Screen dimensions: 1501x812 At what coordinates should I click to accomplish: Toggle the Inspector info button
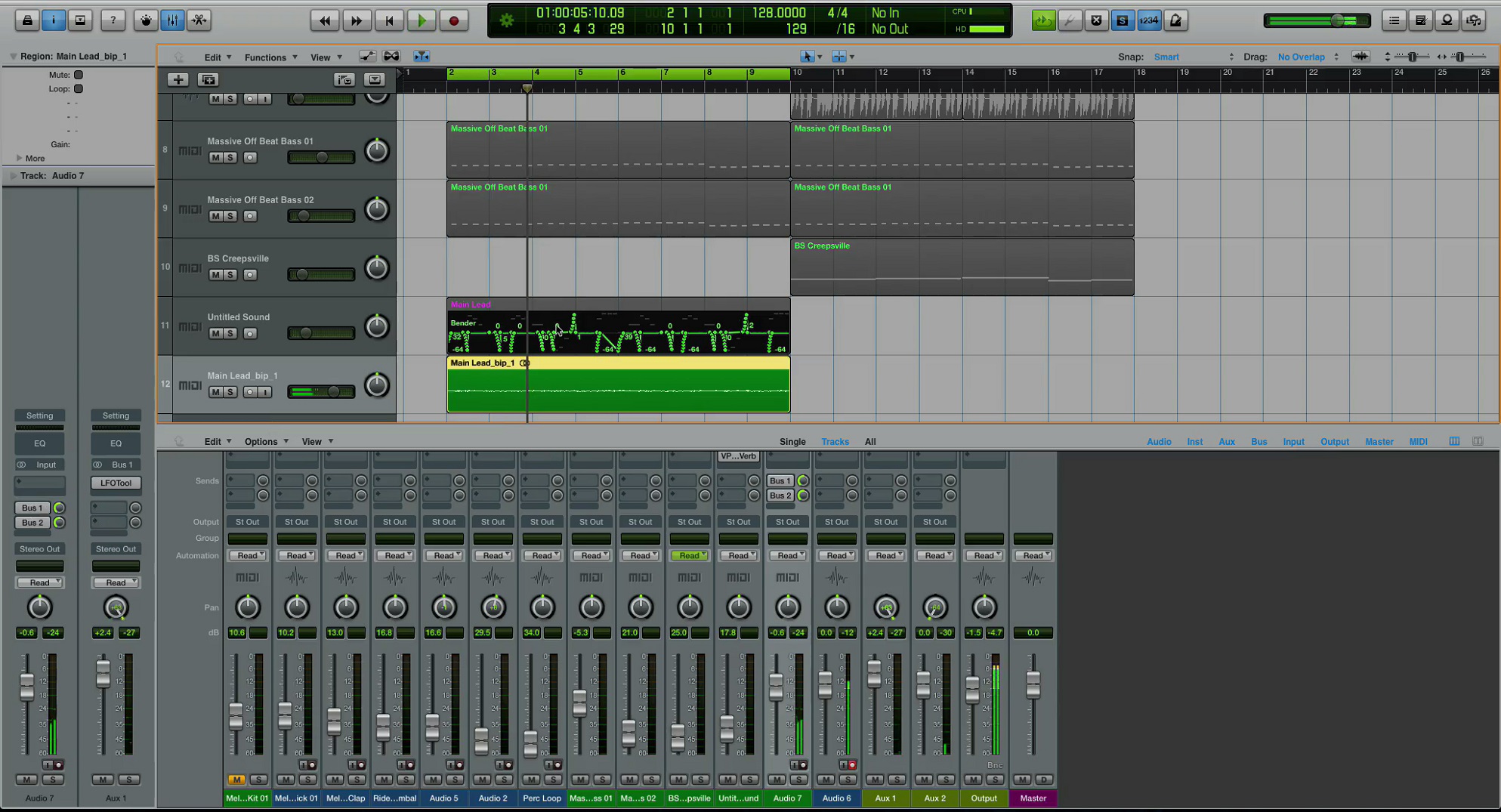pyautogui.click(x=53, y=20)
